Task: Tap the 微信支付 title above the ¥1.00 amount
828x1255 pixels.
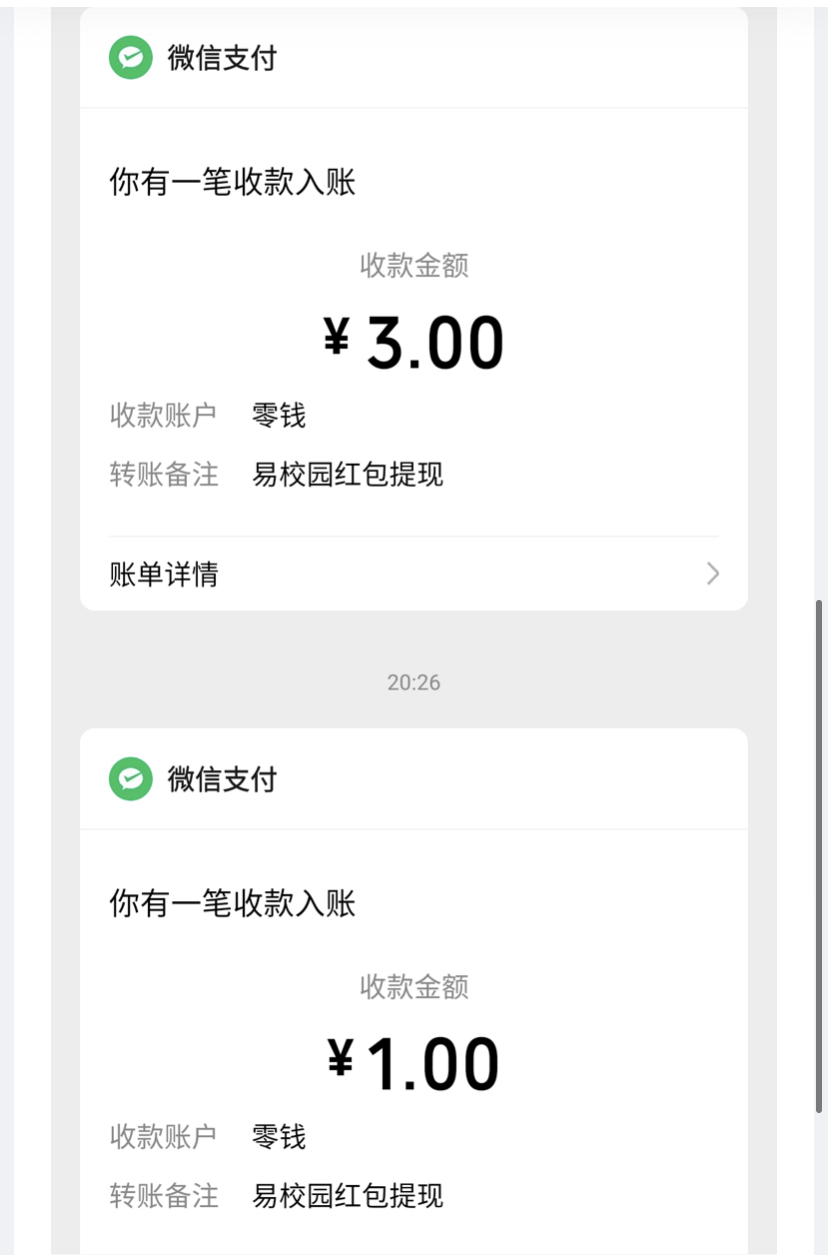Action: (222, 779)
